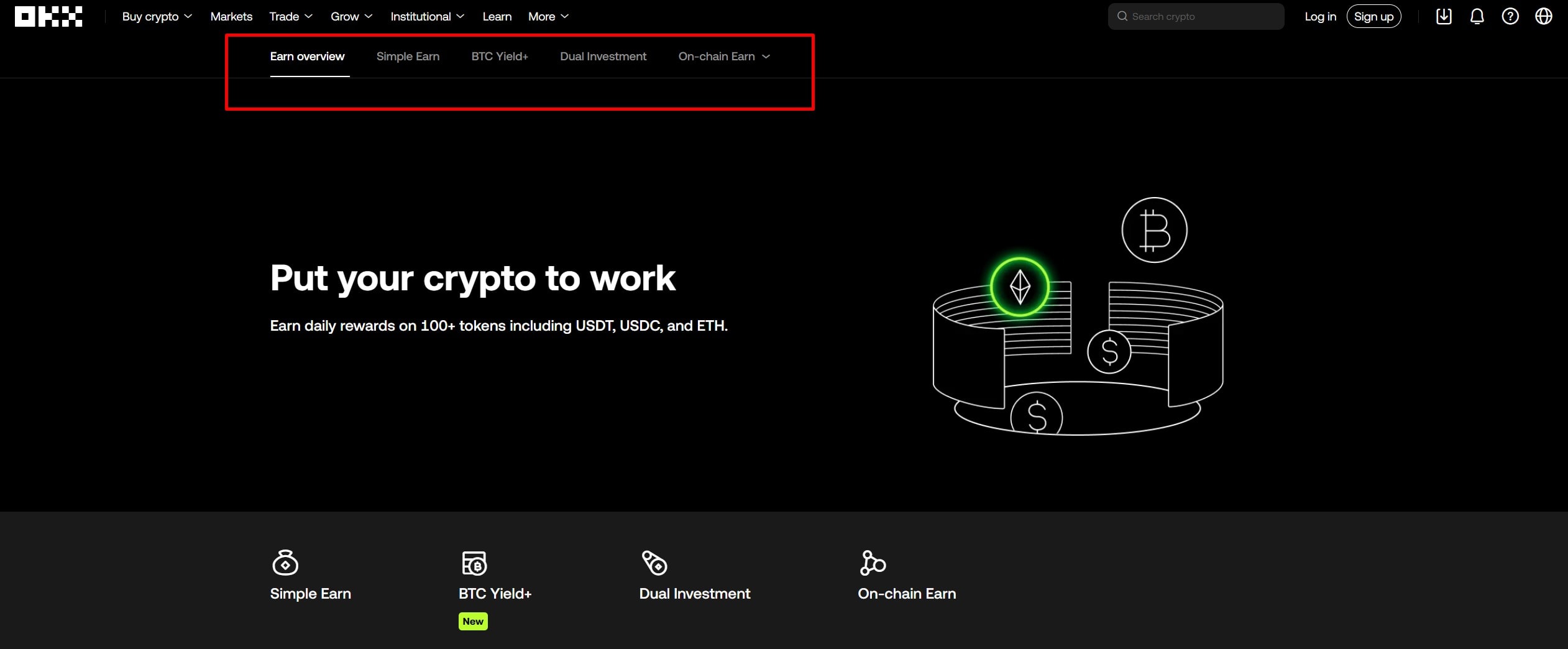Click the Log in link

(x=1320, y=16)
